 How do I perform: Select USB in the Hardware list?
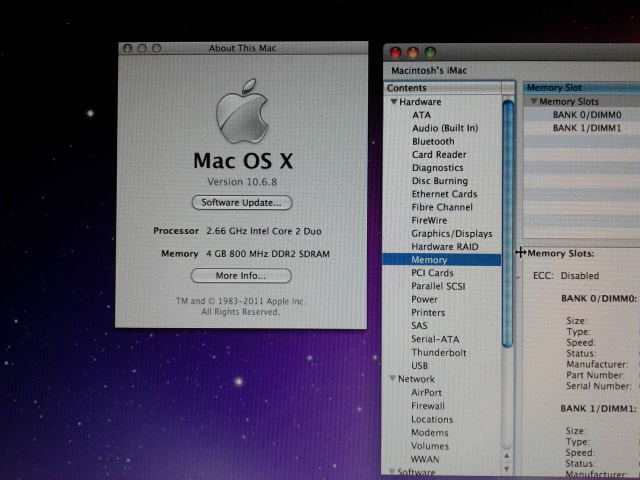pos(420,365)
